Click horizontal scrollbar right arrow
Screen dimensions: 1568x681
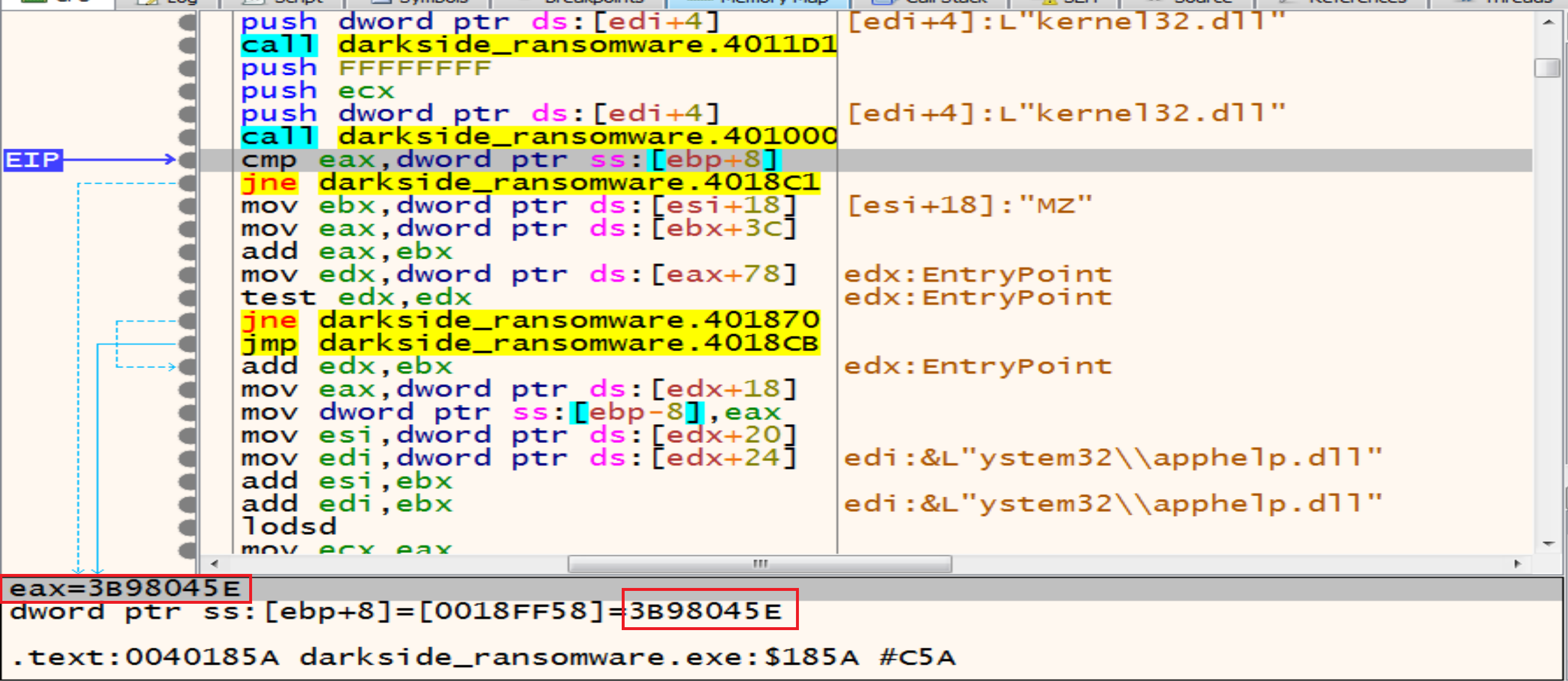tap(1517, 564)
